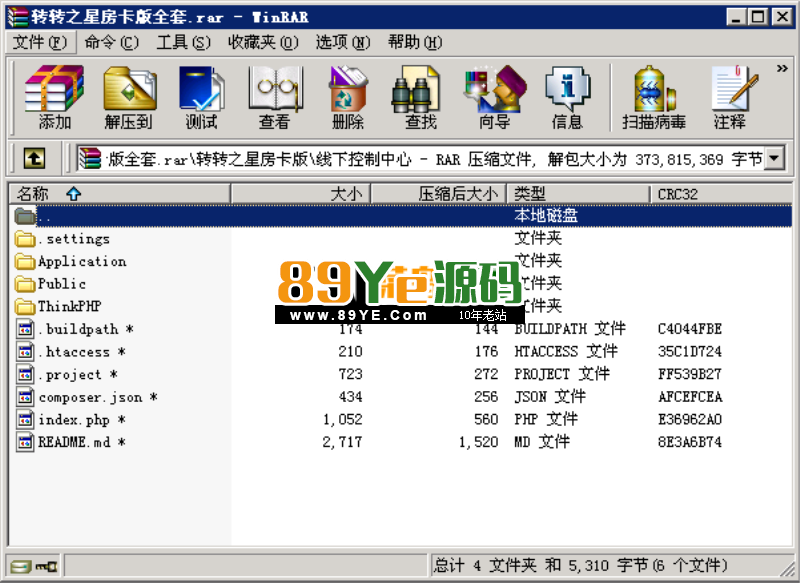This screenshot has height=583, width=800.
Task: Open the 命令(C) menu
Action: point(111,42)
